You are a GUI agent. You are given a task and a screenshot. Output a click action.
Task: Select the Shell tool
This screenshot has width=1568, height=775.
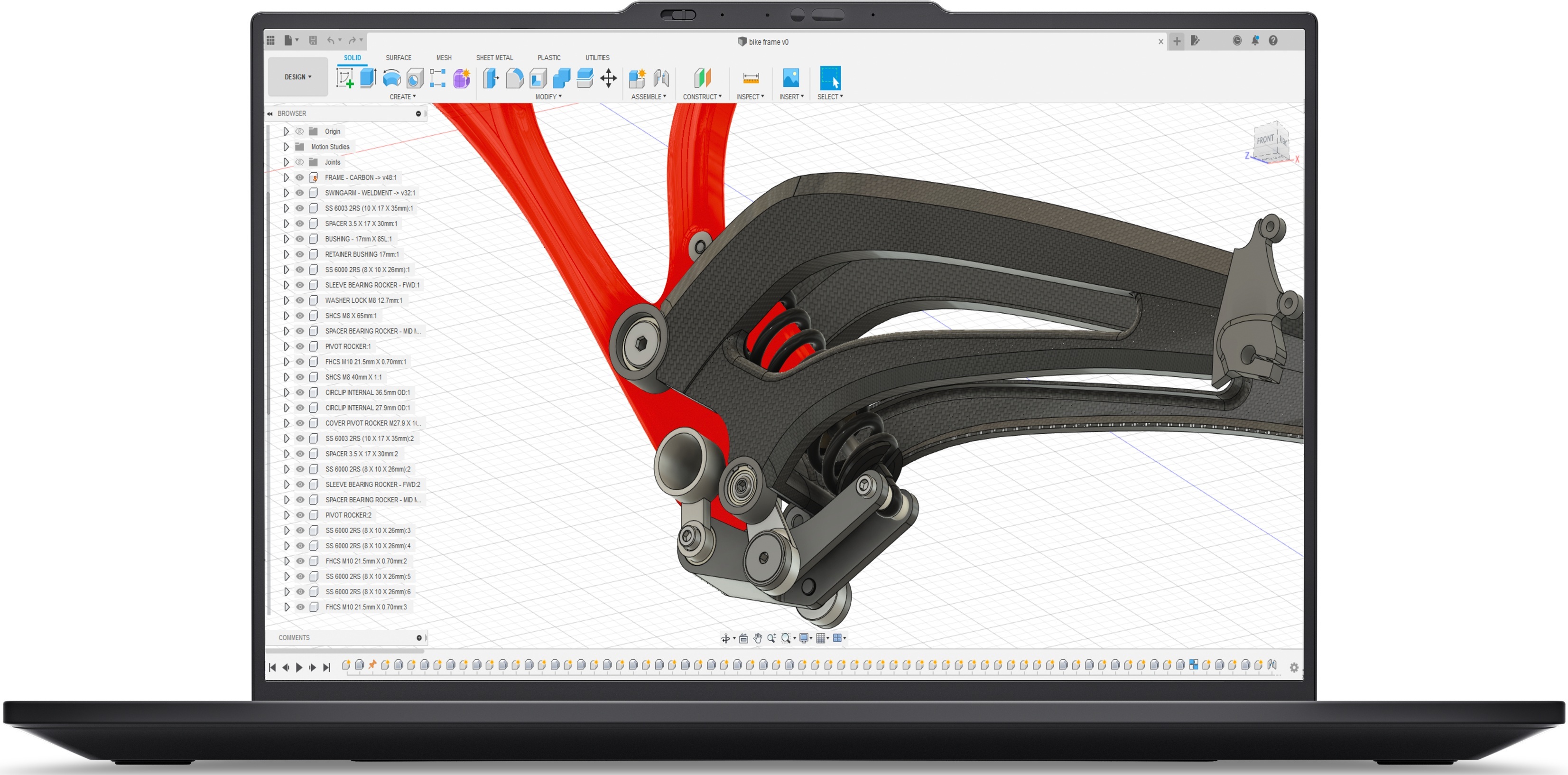click(x=538, y=78)
